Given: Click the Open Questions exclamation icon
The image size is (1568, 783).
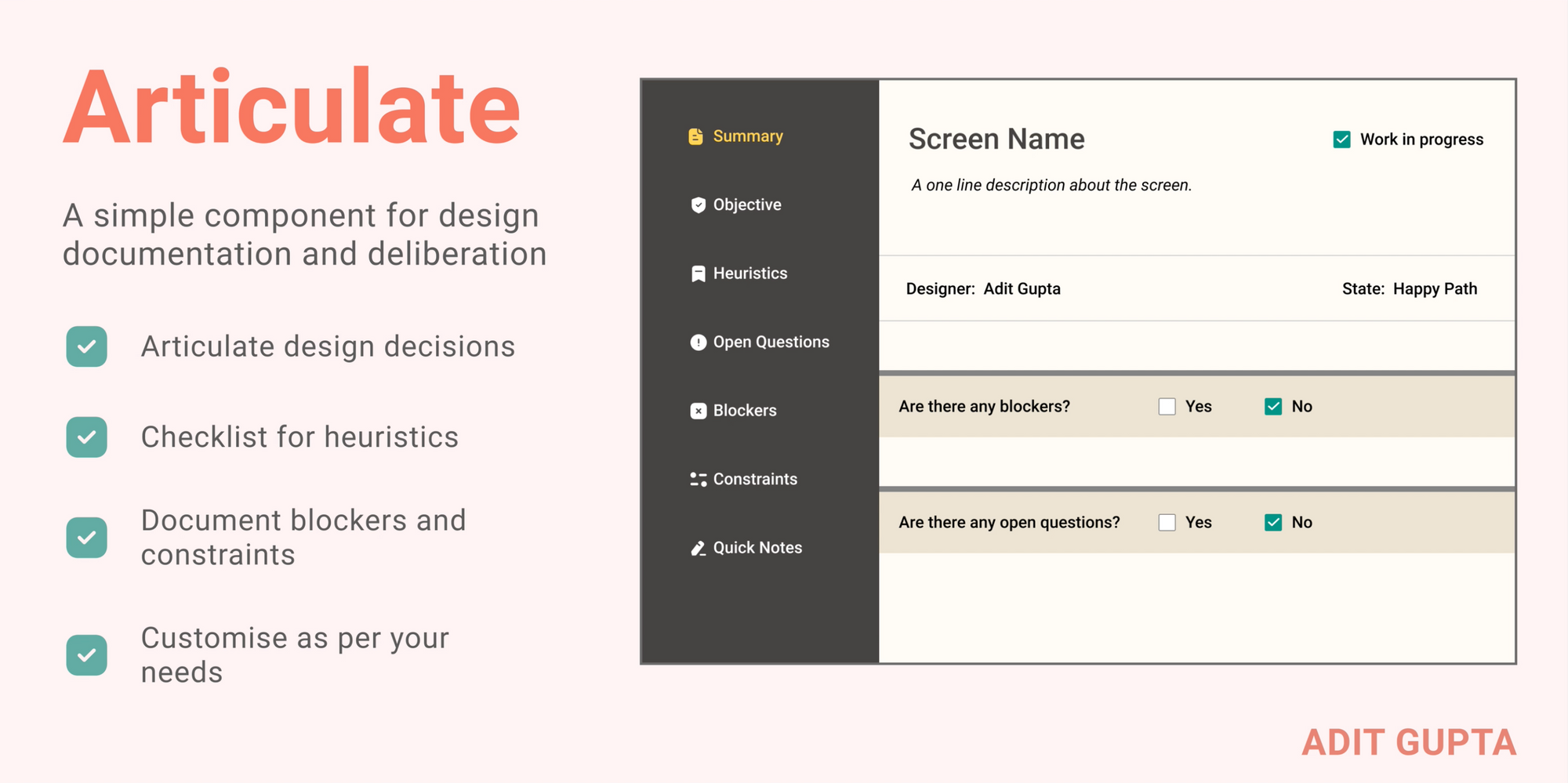Looking at the screenshot, I should point(698,343).
